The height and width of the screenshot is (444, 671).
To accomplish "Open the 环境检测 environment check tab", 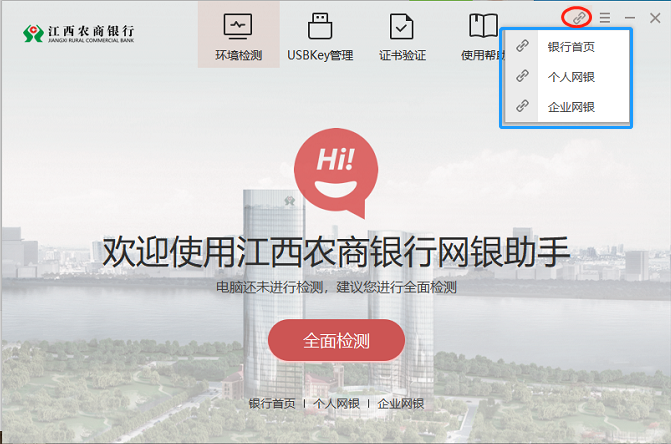I will (238, 35).
